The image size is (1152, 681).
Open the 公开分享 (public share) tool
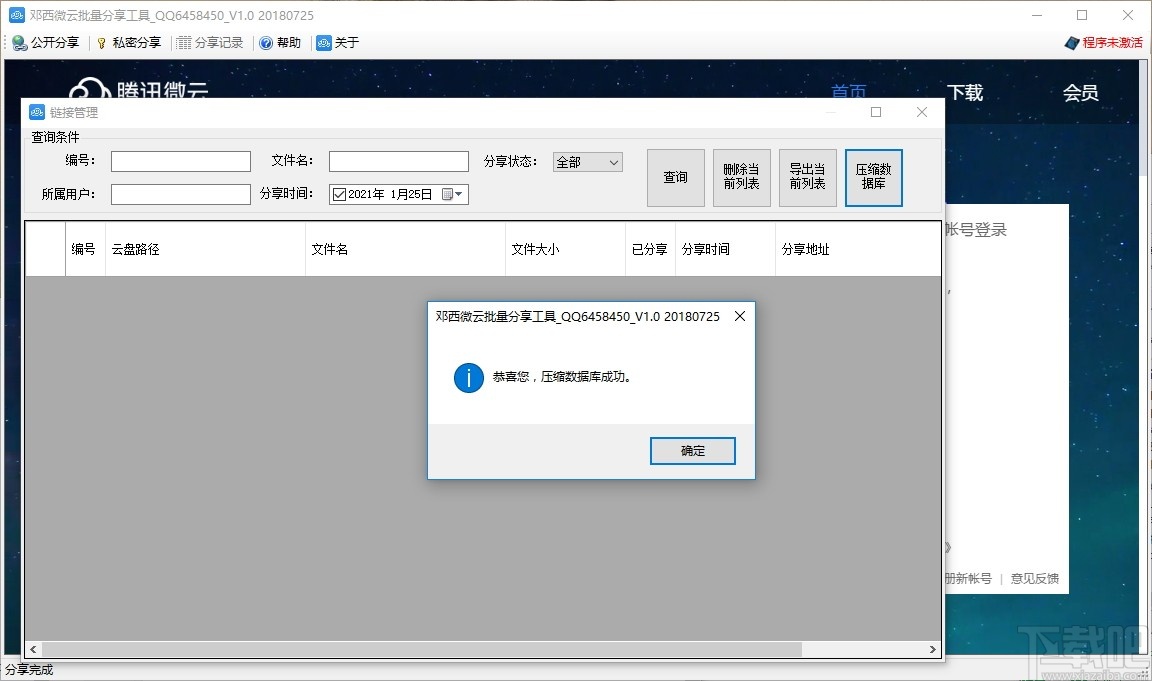click(46, 42)
